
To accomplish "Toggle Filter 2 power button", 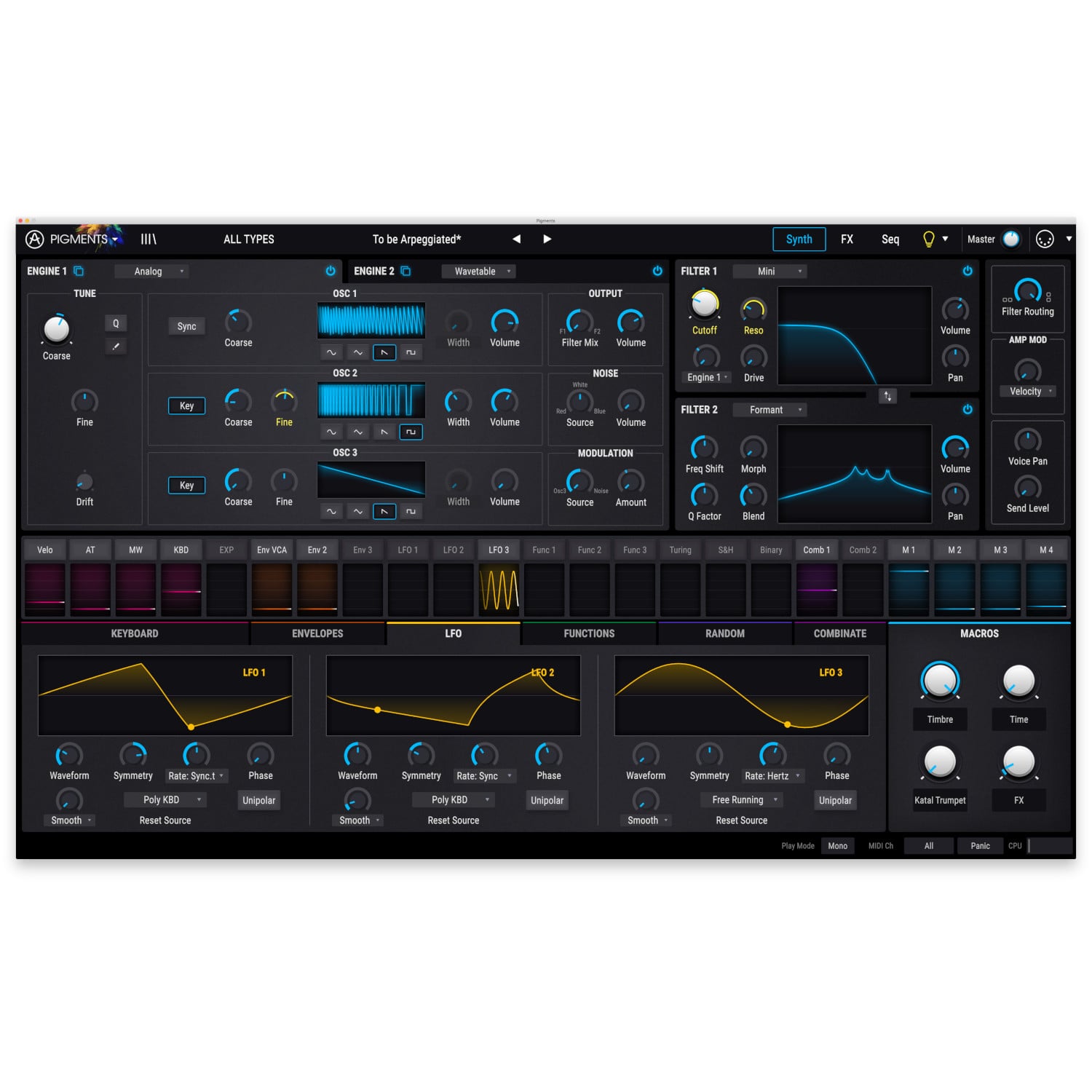I will 968,409.
